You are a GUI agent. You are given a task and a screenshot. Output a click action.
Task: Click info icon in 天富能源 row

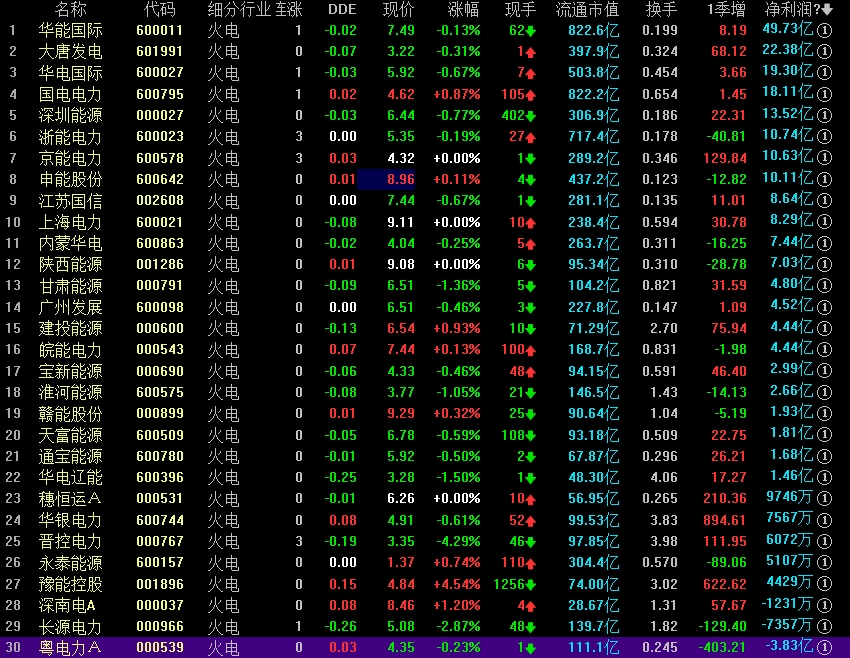pos(824,435)
